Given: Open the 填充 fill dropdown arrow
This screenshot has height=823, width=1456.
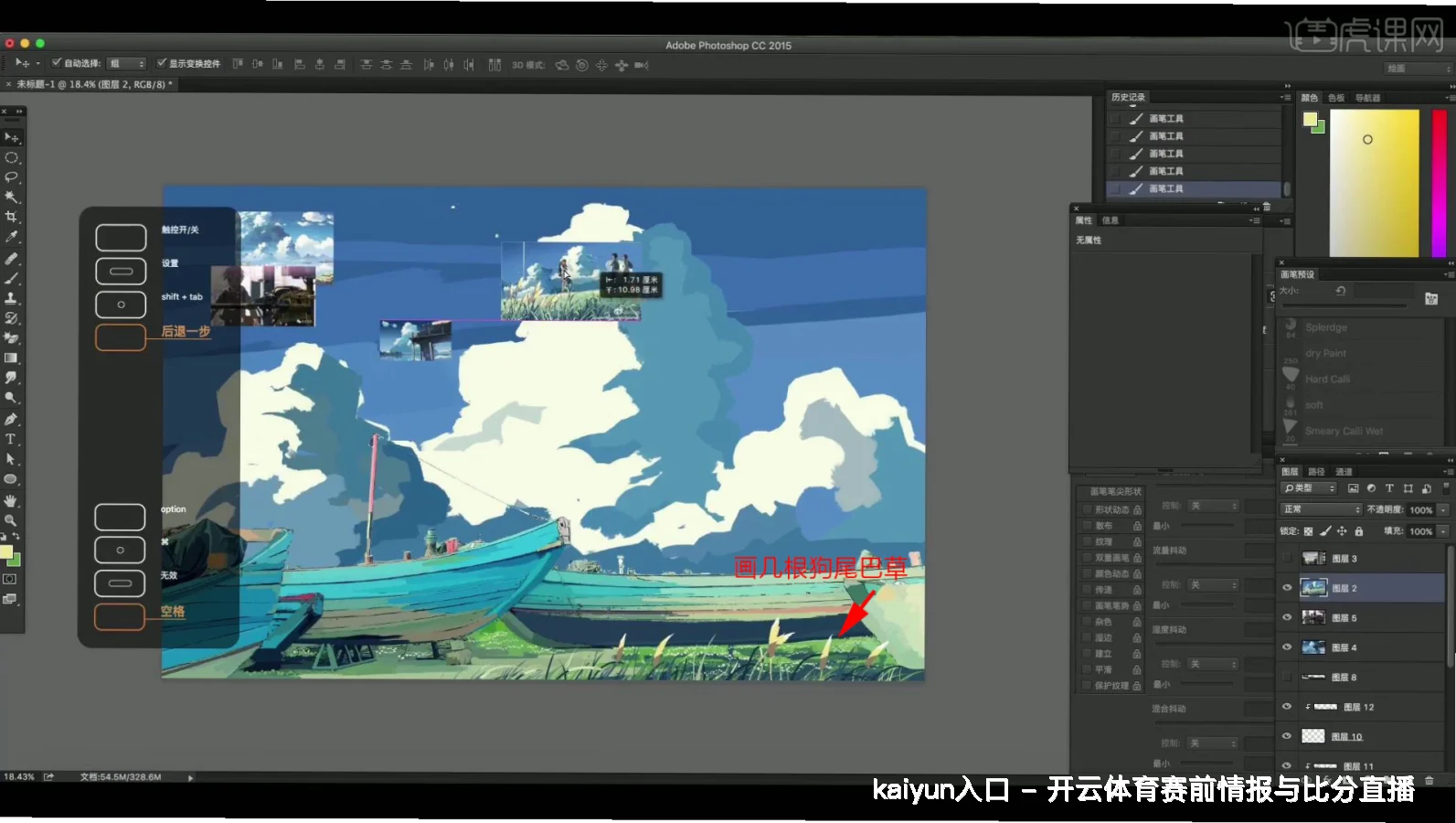Looking at the screenshot, I should click(x=1443, y=531).
